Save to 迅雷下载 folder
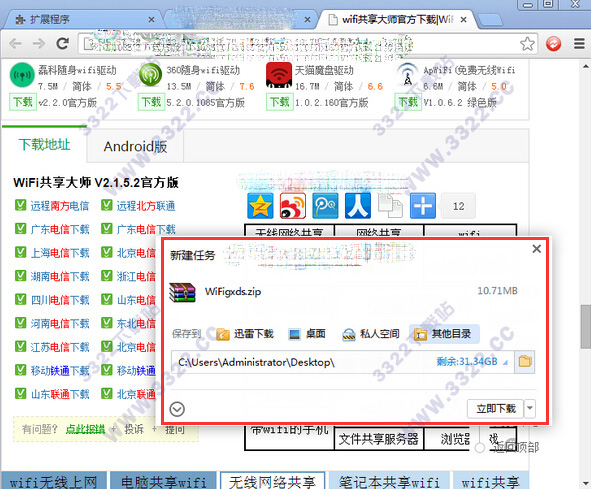Image resolution: width=591 pixels, height=489 pixels. (245, 334)
